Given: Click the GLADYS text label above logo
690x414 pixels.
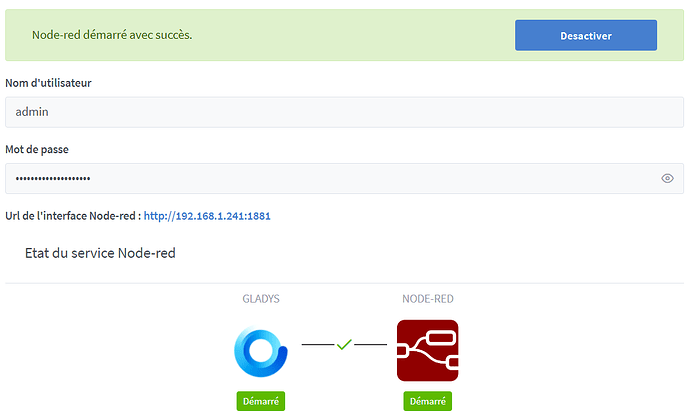Looking at the screenshot, I should 261,299.
